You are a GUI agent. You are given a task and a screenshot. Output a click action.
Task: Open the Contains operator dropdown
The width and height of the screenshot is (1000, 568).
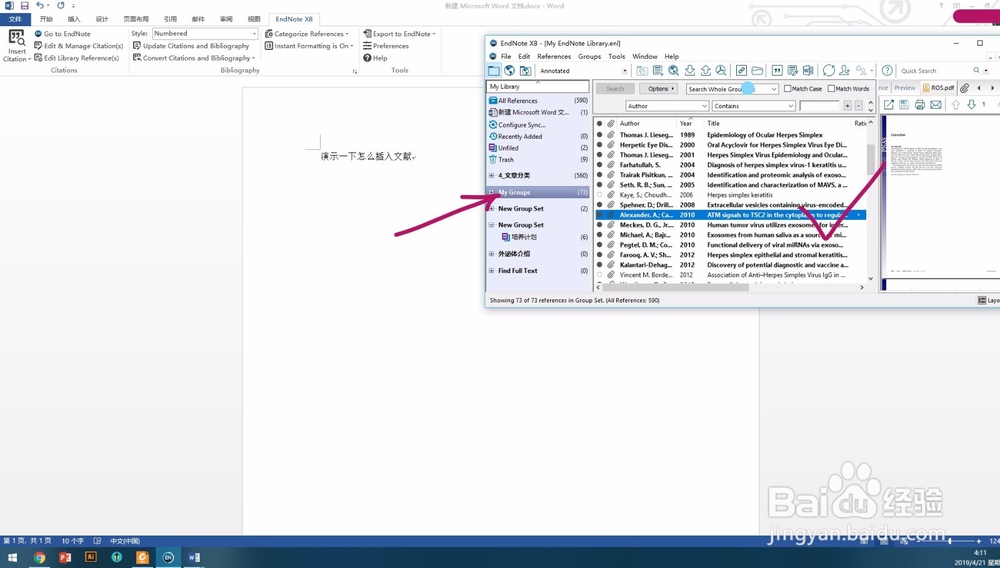[754, 106]
